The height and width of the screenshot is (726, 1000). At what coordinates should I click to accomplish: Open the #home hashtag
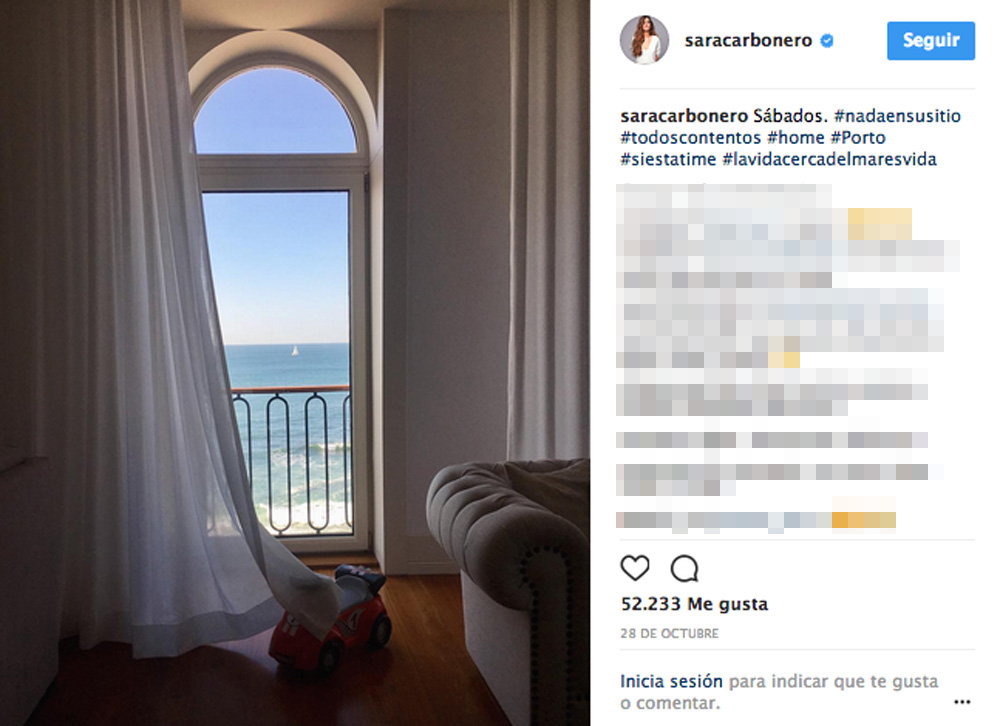click(796, 138)
